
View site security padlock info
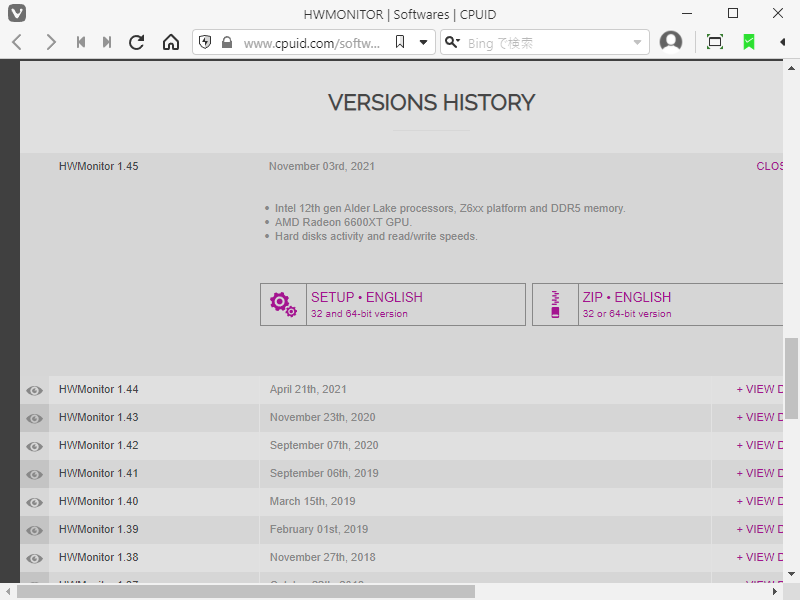[227, 42]
